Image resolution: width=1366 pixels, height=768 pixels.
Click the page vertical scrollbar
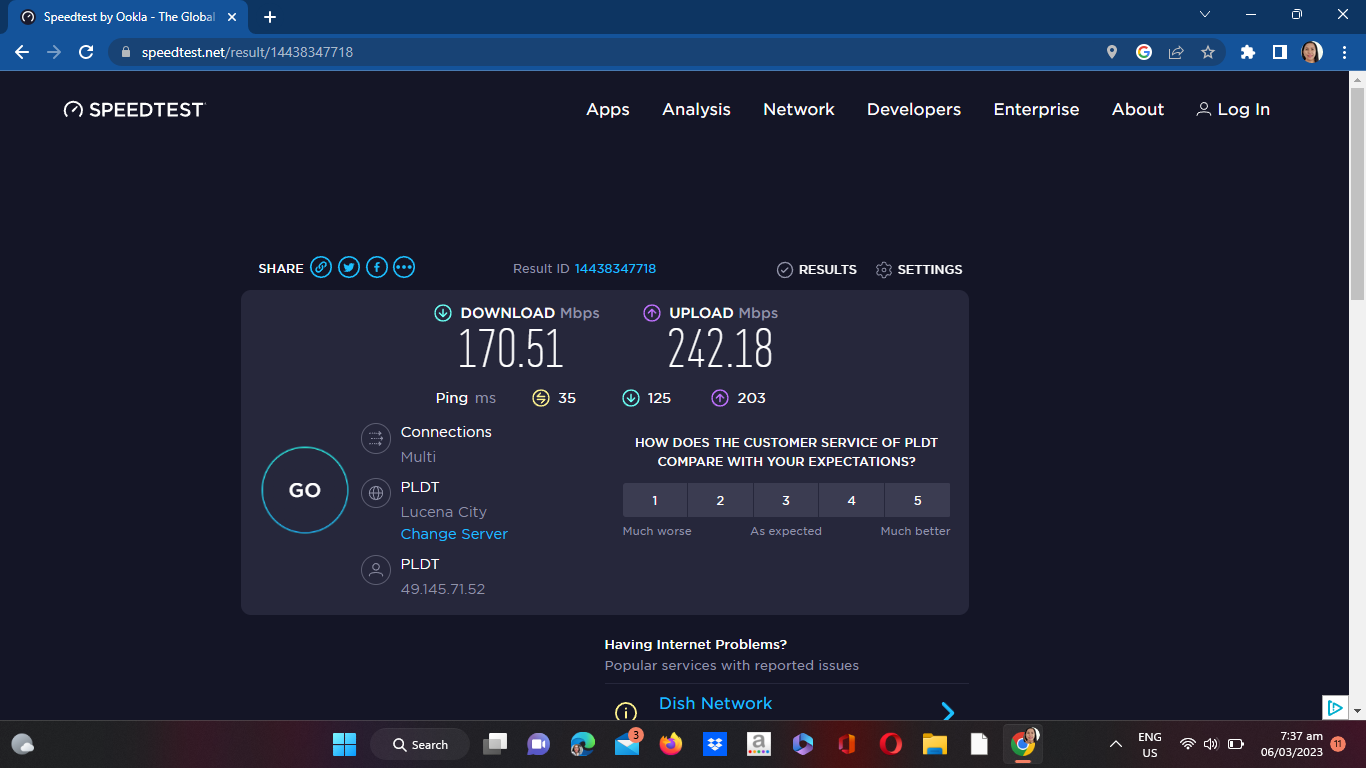(x=1357, y=195)
